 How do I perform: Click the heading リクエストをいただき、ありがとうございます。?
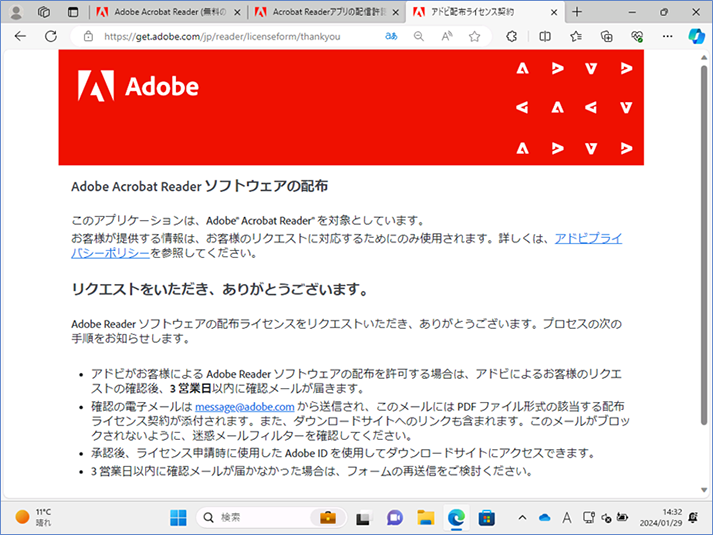pyautogui.click(x=220, y=289)
